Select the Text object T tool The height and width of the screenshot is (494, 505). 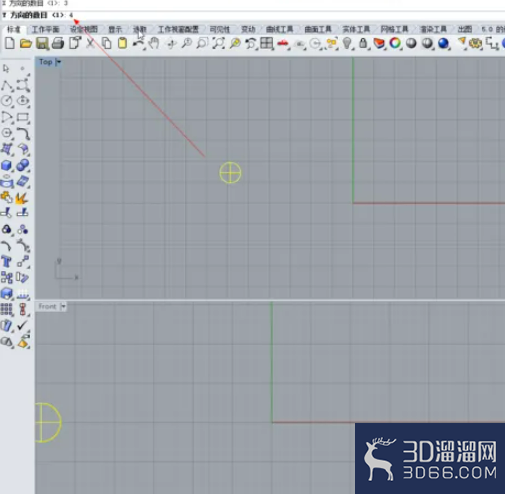6,261
